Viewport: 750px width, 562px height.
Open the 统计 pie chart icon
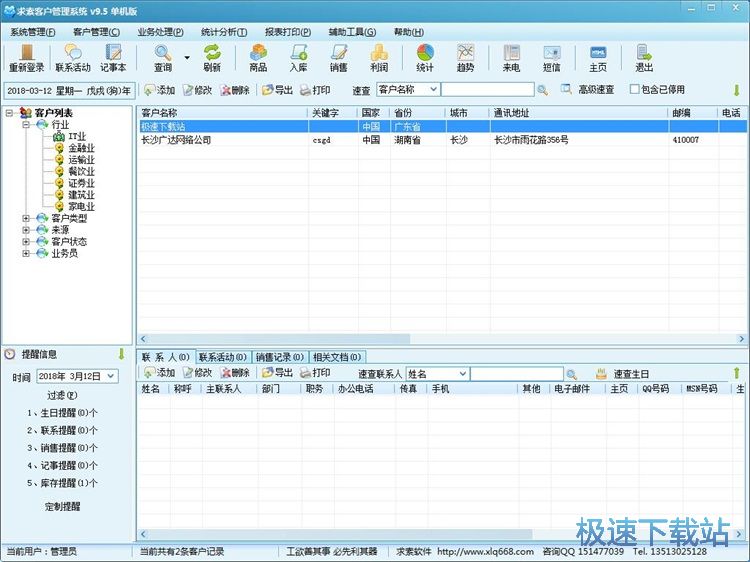coord(425,58)
